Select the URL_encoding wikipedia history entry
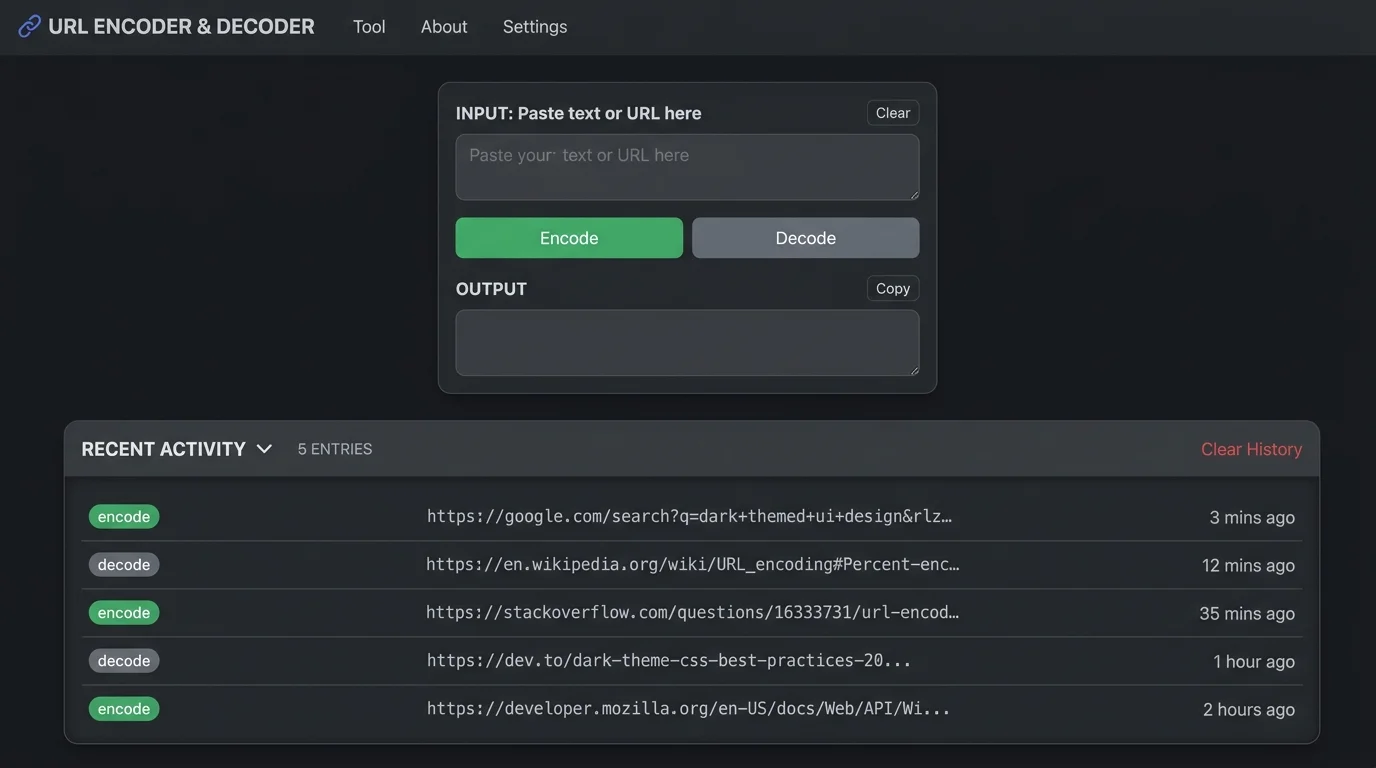 693,564
